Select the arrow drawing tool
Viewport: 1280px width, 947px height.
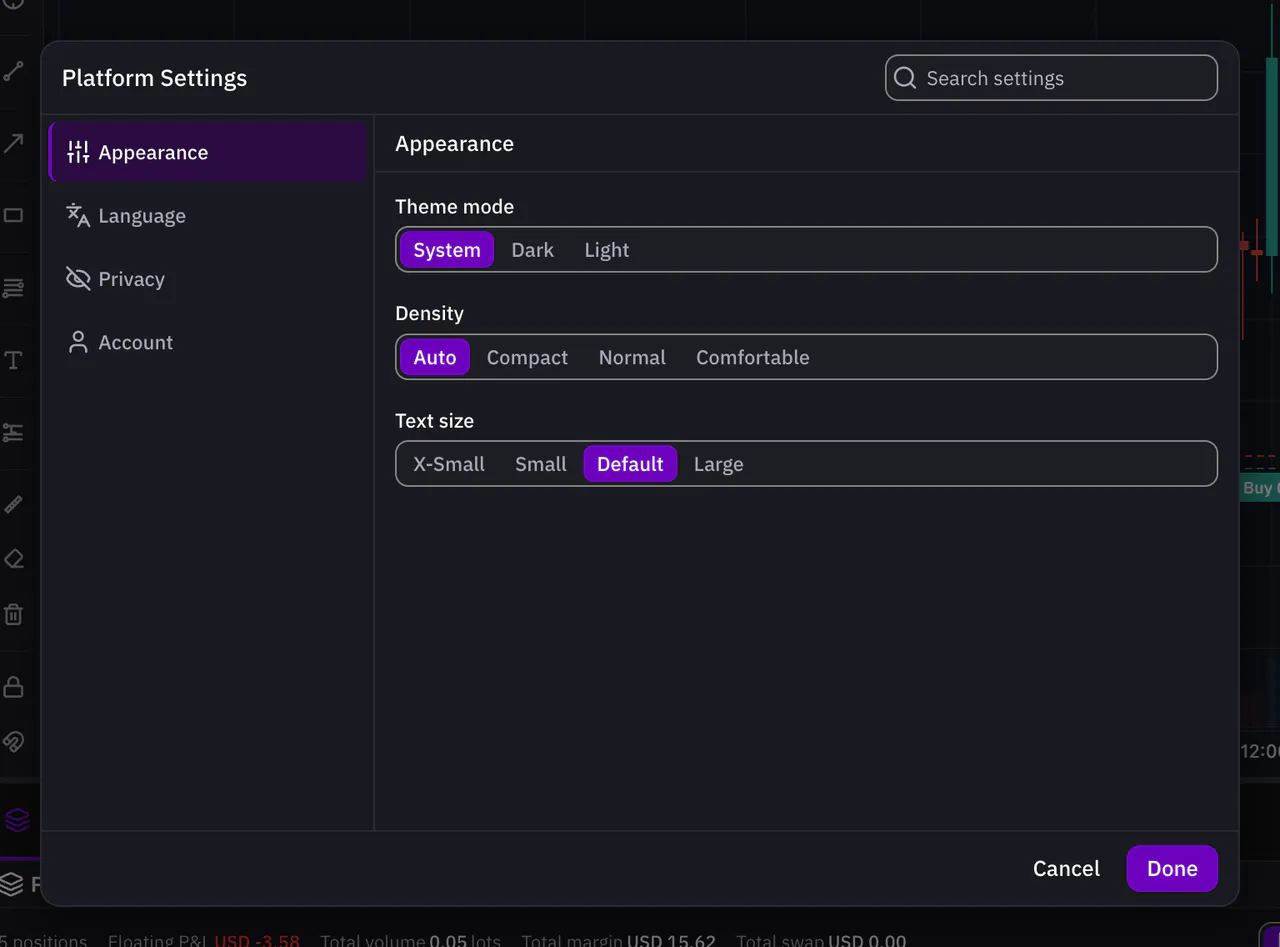(13, 143)
